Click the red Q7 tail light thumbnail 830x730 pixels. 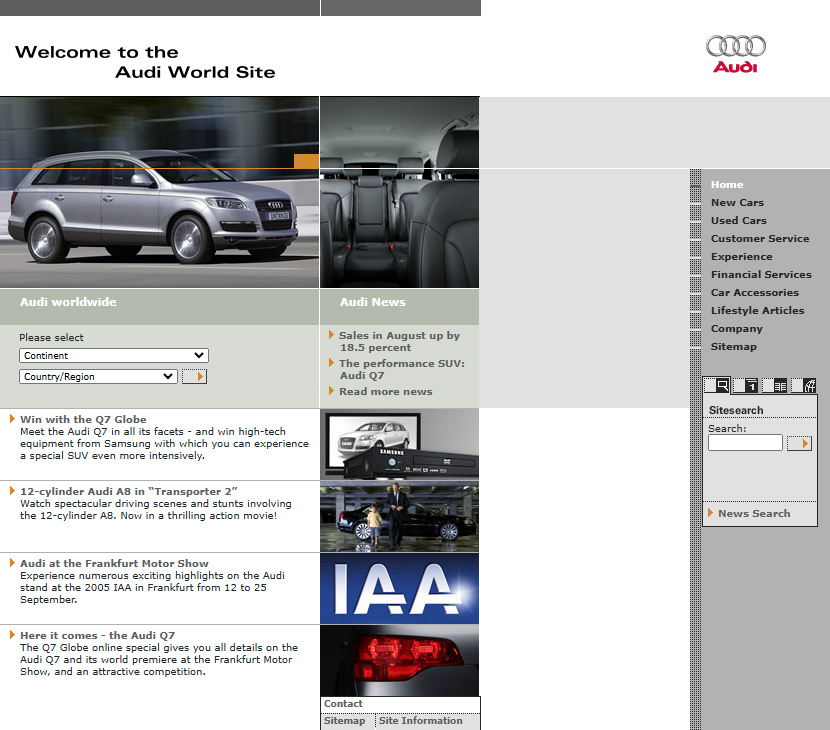coord(399,660)
